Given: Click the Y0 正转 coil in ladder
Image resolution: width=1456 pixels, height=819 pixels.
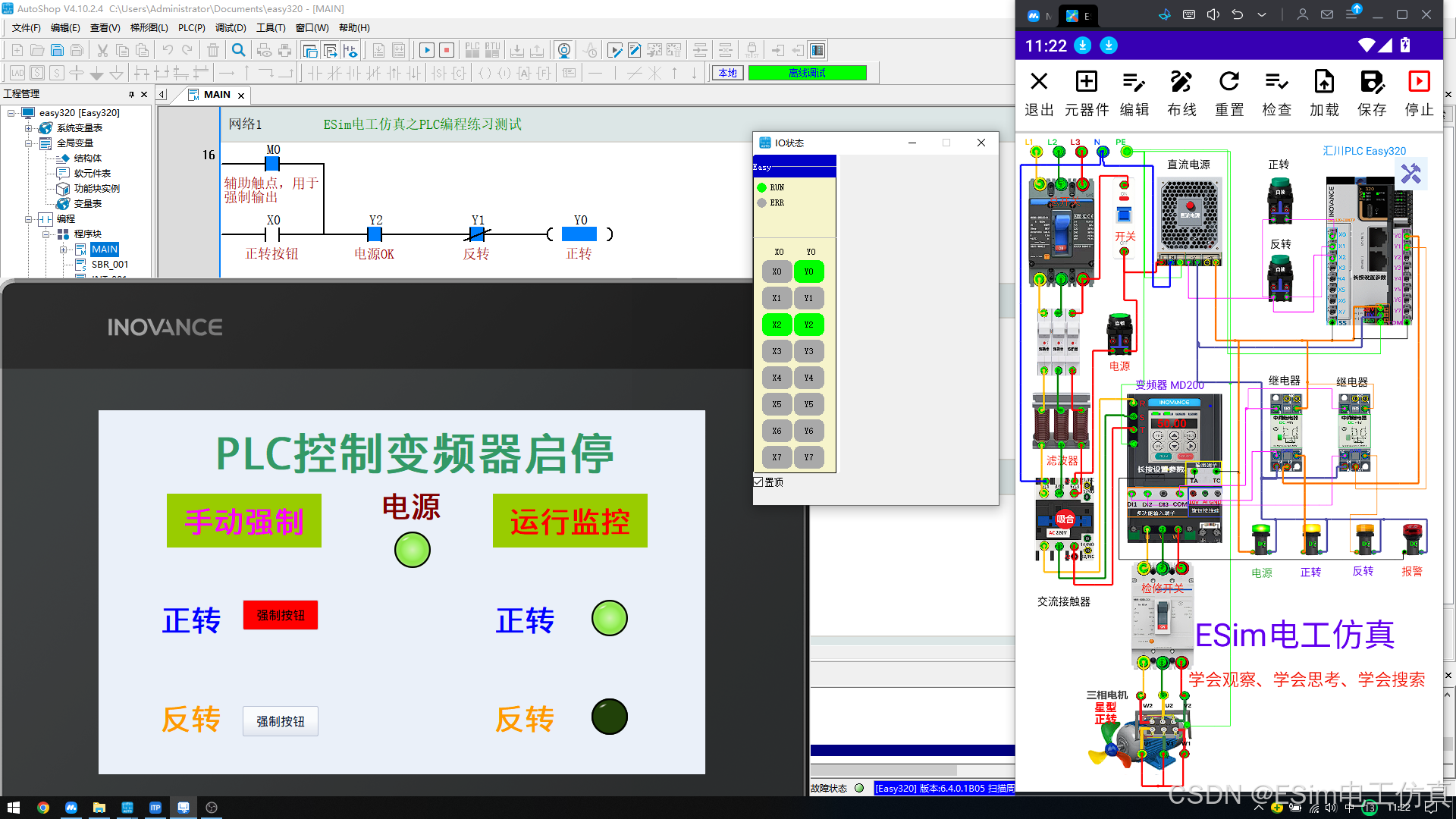Looking at the screenshot, I should point(579,234).
